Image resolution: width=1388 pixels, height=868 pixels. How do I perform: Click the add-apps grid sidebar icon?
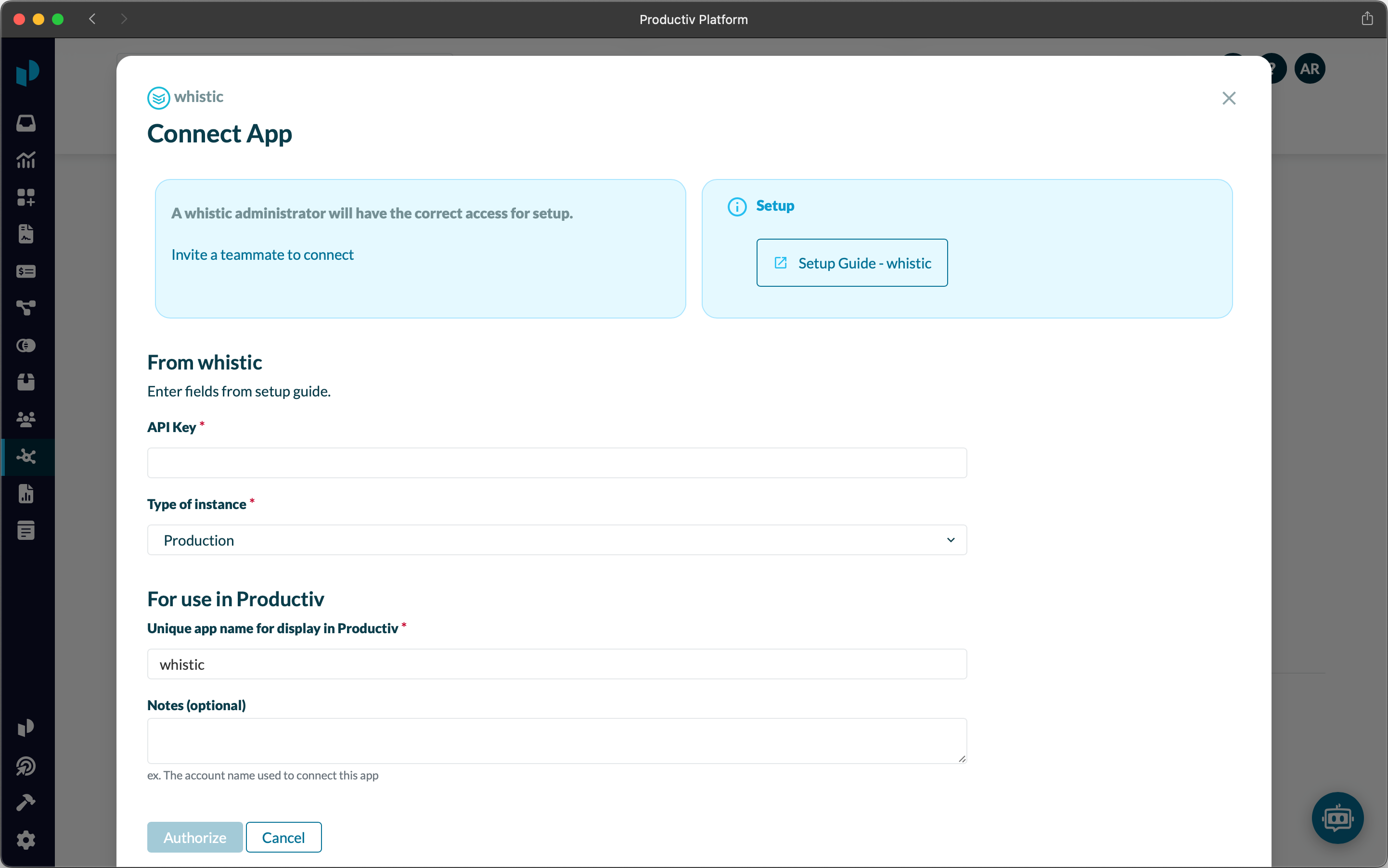pyautogui.click(x=26, y=197)
